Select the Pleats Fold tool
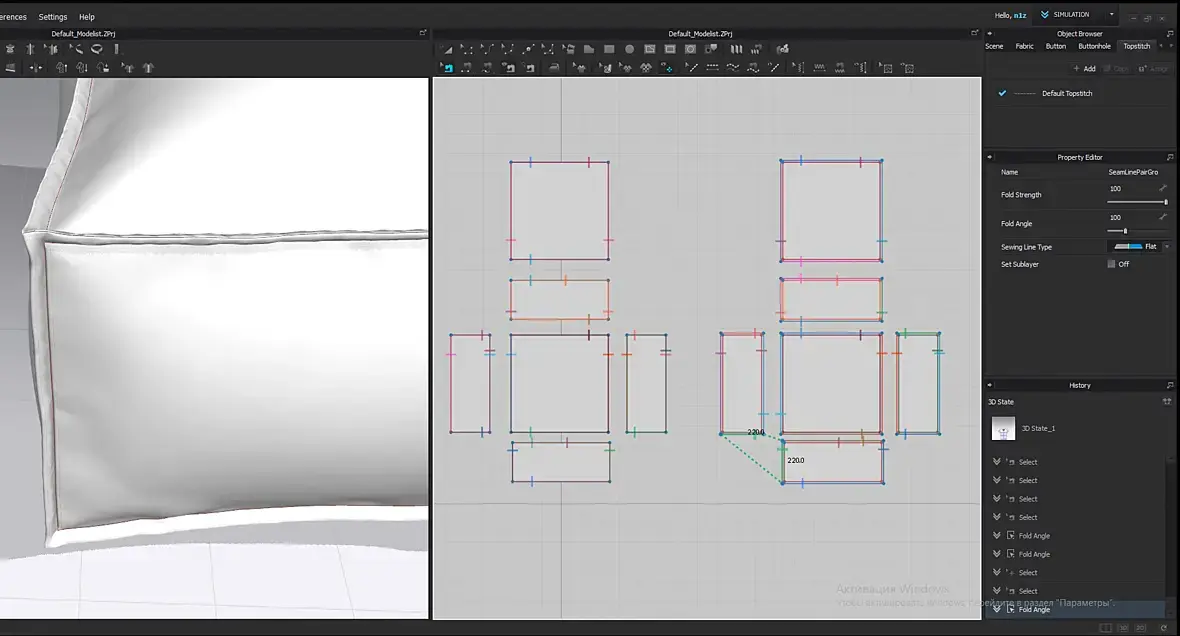 point(736,49)
